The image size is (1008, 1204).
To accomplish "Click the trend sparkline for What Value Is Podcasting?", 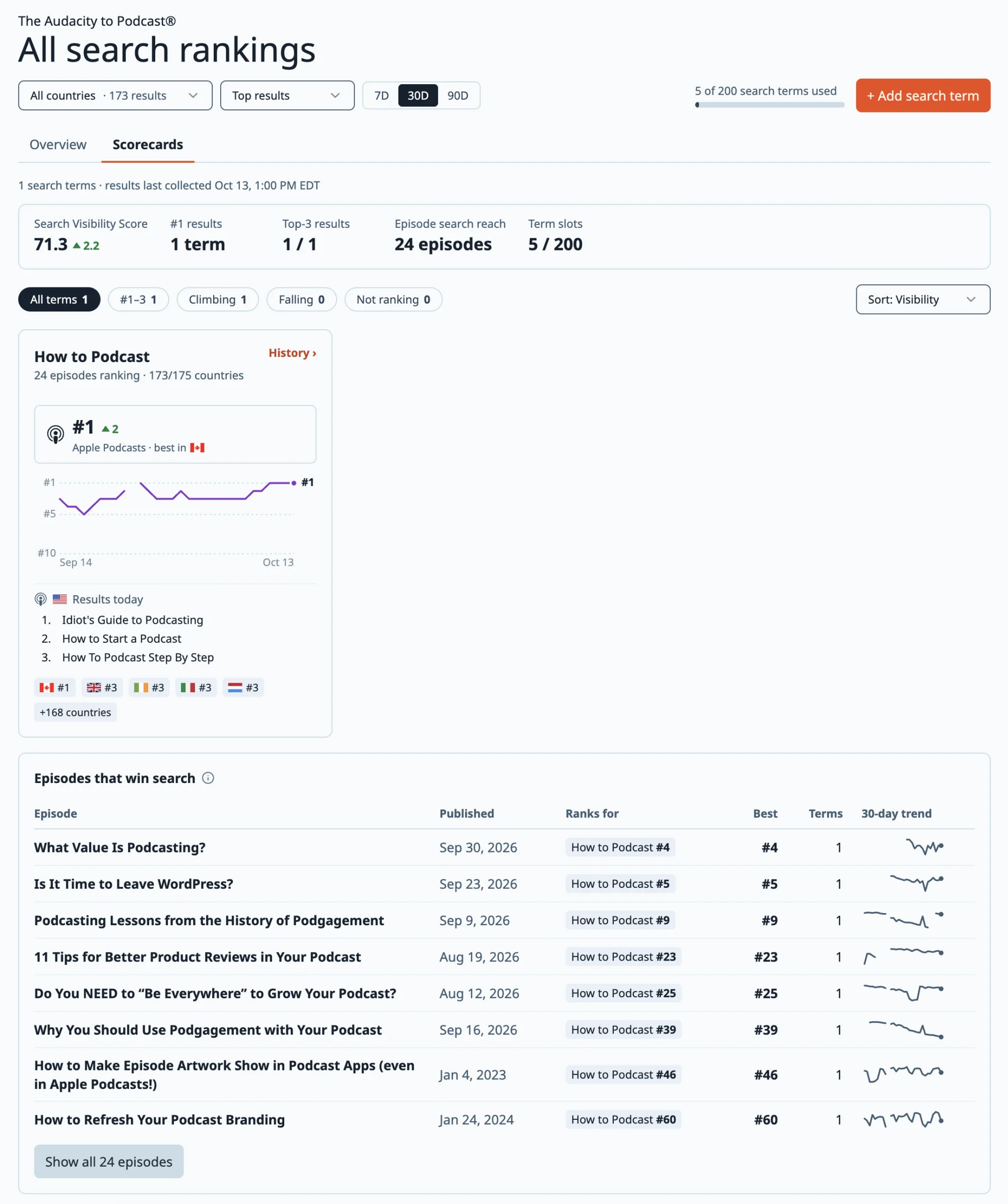I will coord(924,847).
